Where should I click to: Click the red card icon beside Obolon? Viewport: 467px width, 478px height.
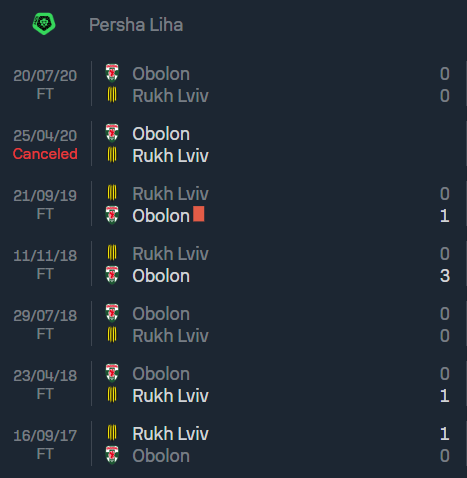(199, 214)
